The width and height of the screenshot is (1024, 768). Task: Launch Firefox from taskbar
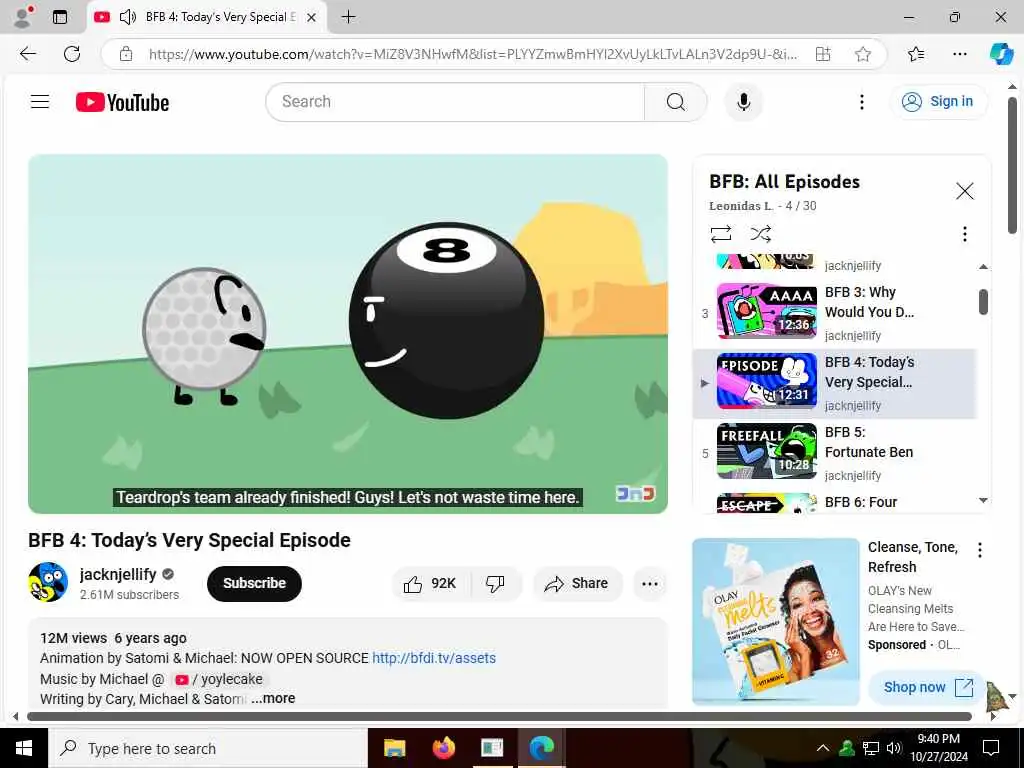[x=443, y=748]
